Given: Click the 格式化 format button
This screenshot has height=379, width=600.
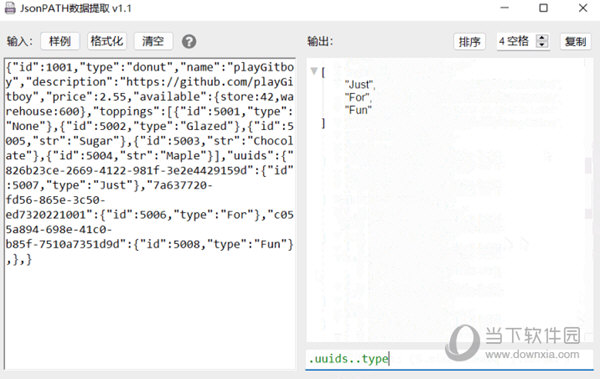Looking at the screenshot, I should 106,41.
